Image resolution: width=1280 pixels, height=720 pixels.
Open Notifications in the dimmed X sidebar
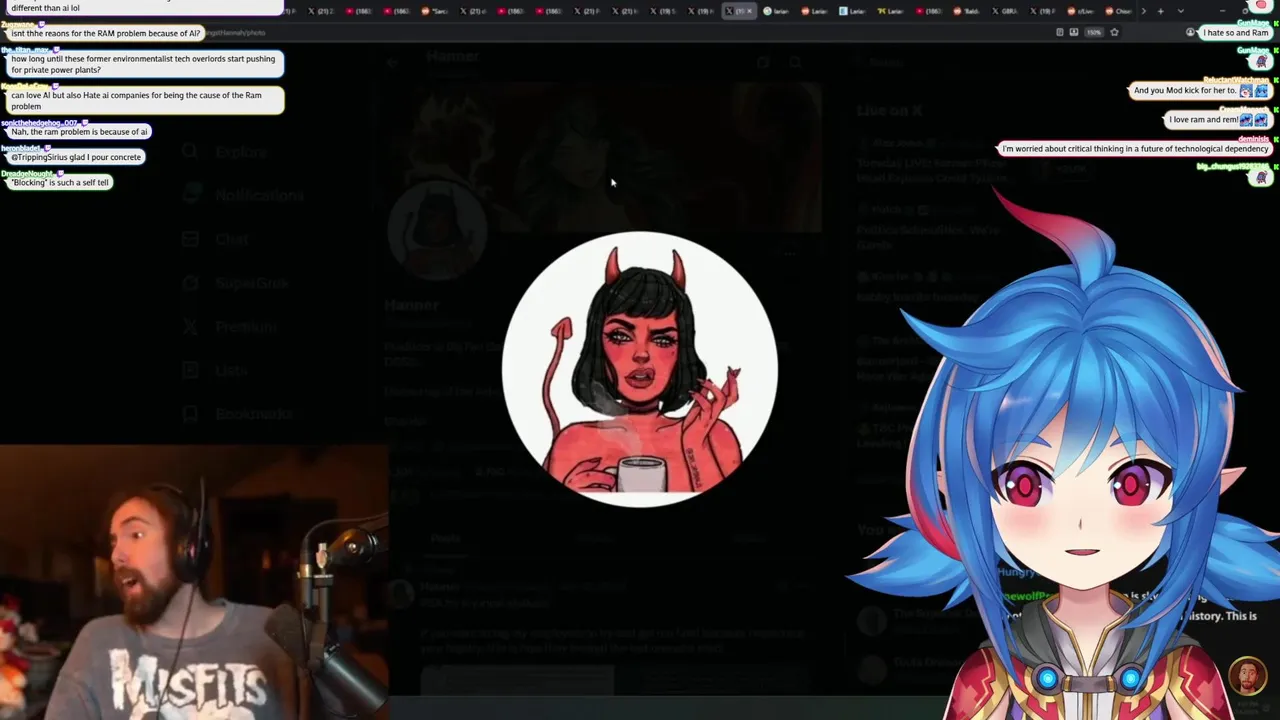[244, 195]
